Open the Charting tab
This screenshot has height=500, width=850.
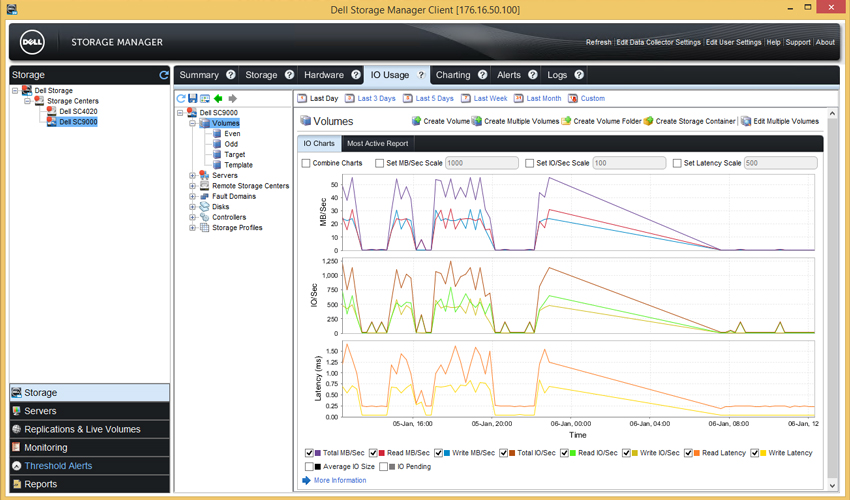pos(453,75)
